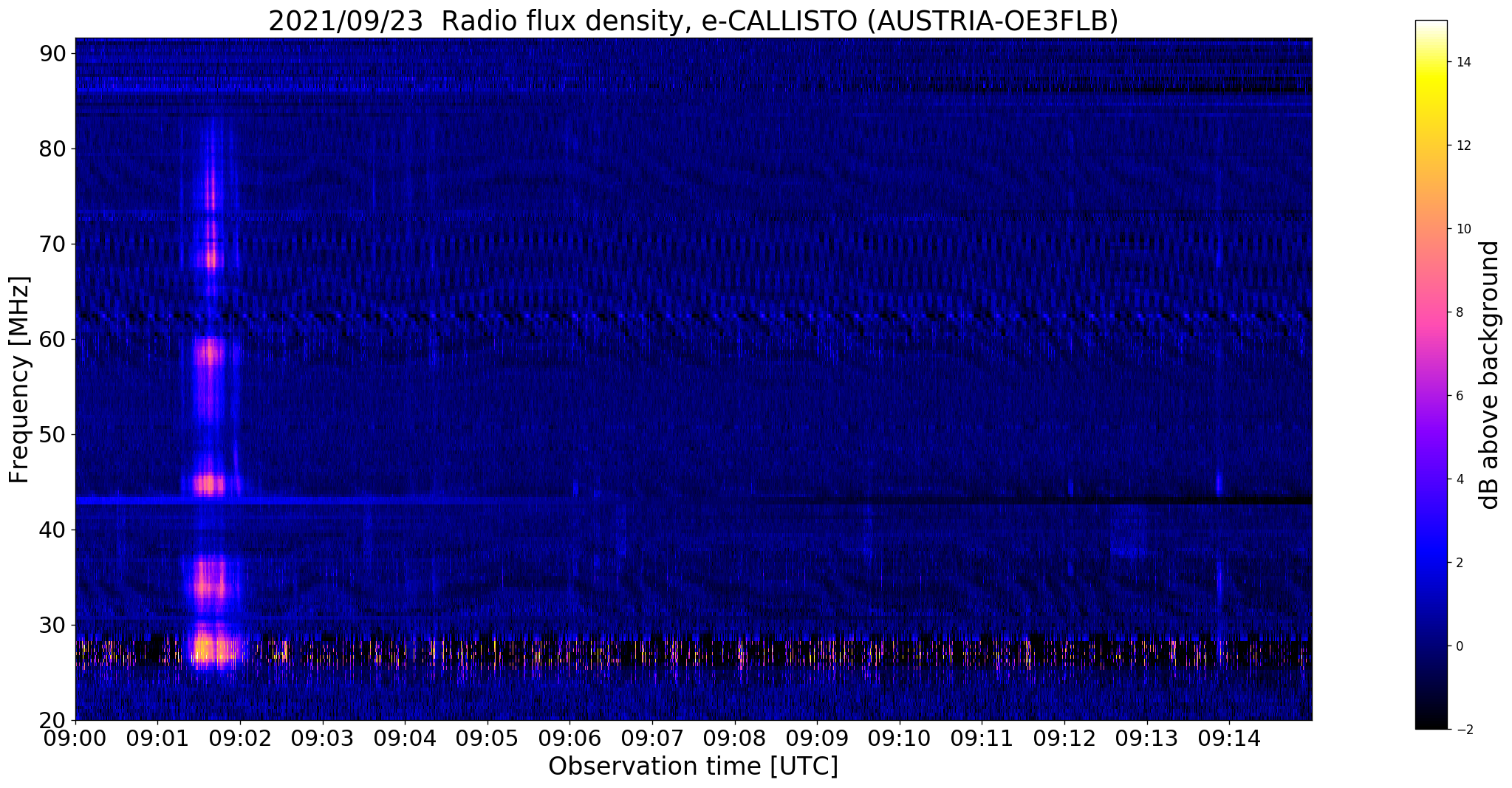The image size is (1512, 788).
Task: Click the colorbar gradient strip
Action: coord(1431,374)
